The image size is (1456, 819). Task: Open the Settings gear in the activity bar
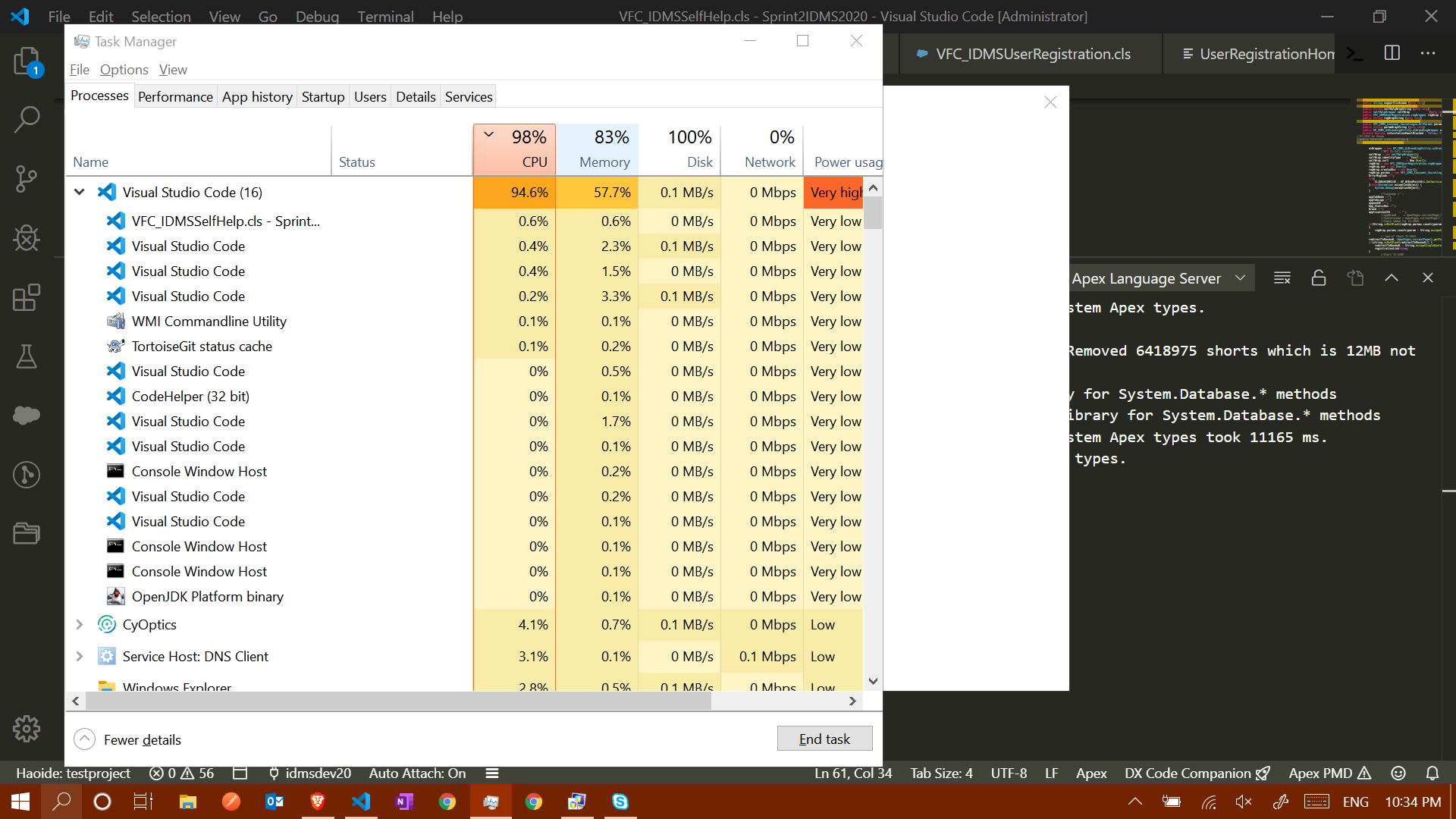(27, 729)
